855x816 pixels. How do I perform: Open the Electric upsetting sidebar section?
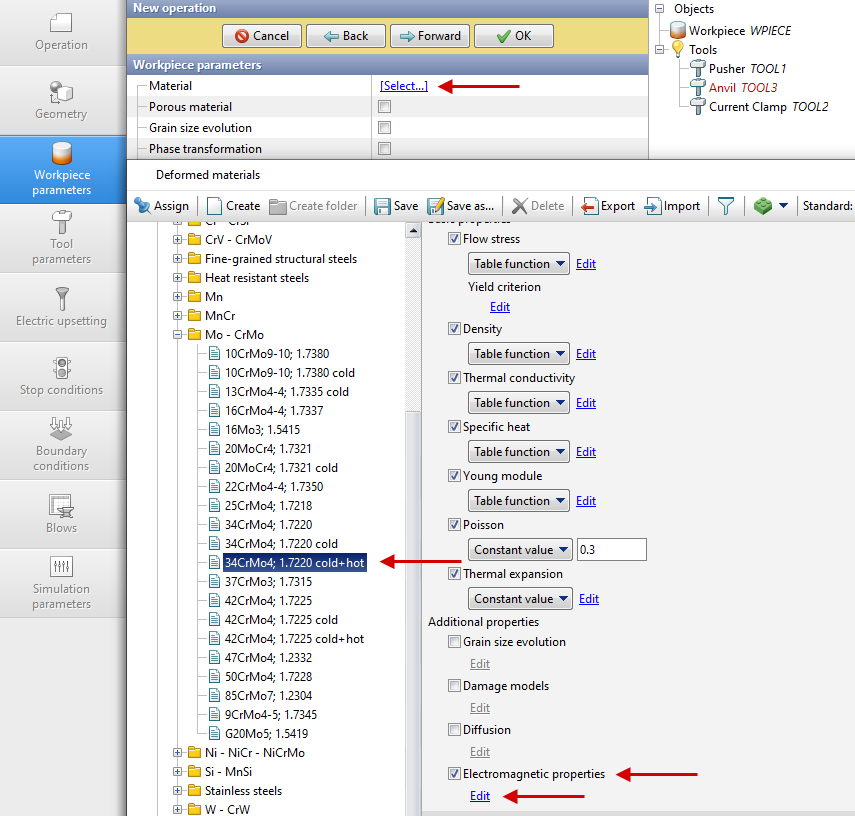62,307
